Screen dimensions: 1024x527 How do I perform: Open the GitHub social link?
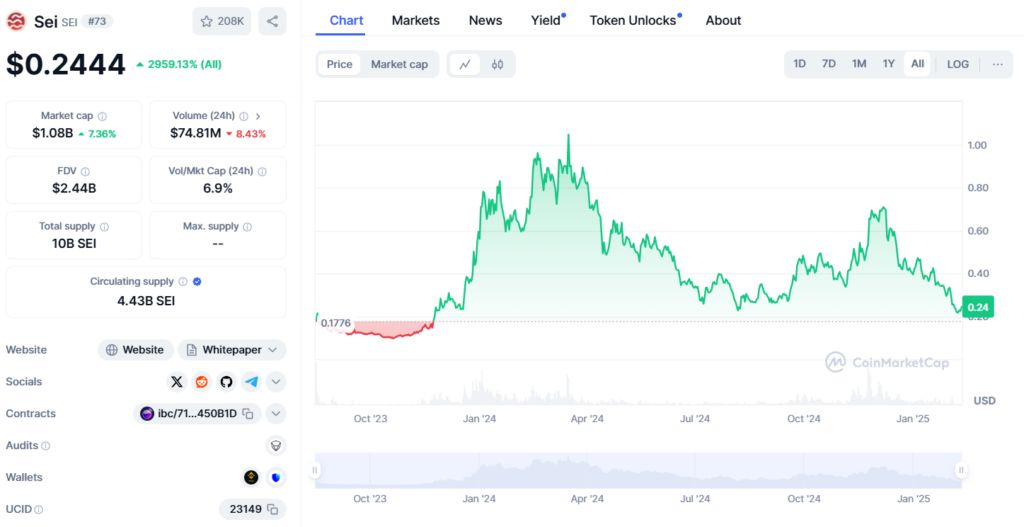pos(226,381)
